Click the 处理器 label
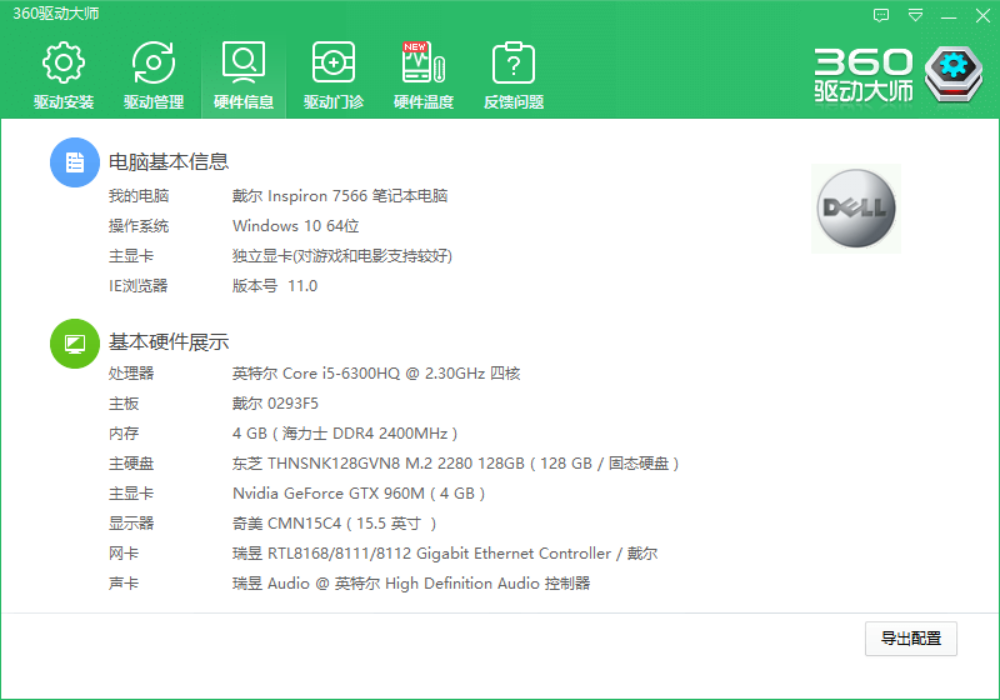The image size is (1000, 700). 131,373
